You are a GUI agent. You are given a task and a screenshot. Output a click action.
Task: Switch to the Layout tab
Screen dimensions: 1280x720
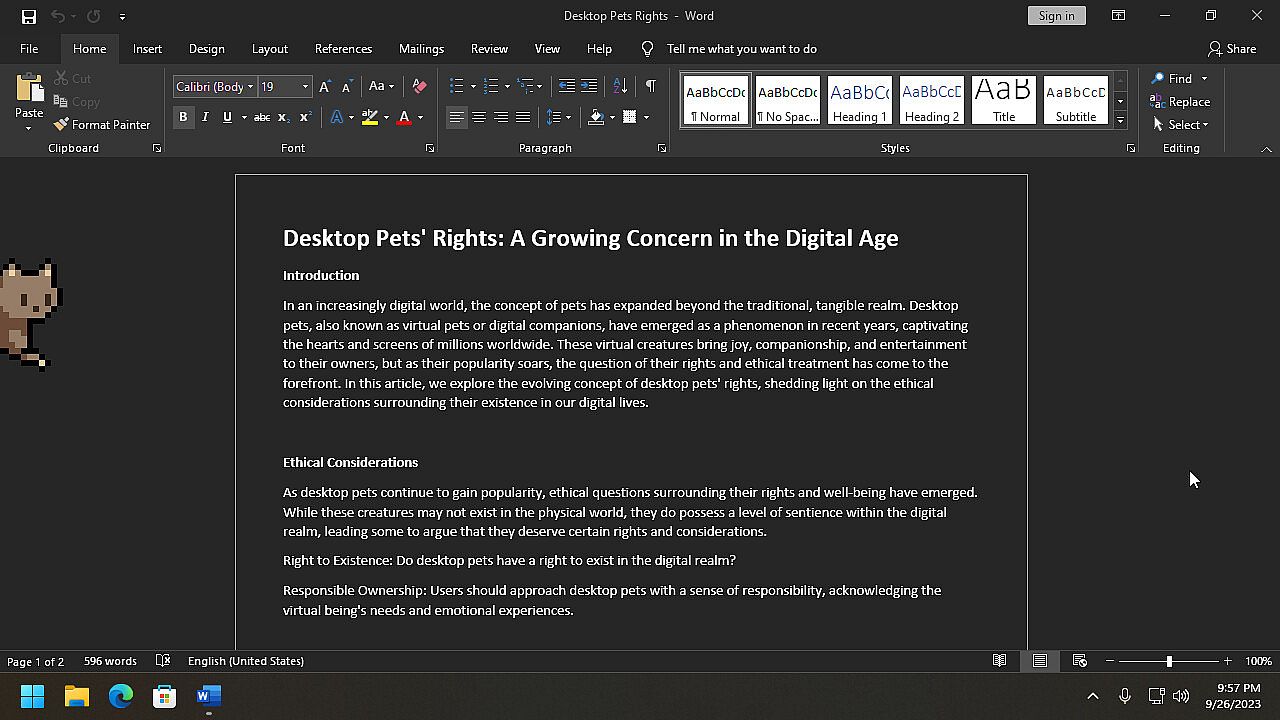click(x=269, y=49)
